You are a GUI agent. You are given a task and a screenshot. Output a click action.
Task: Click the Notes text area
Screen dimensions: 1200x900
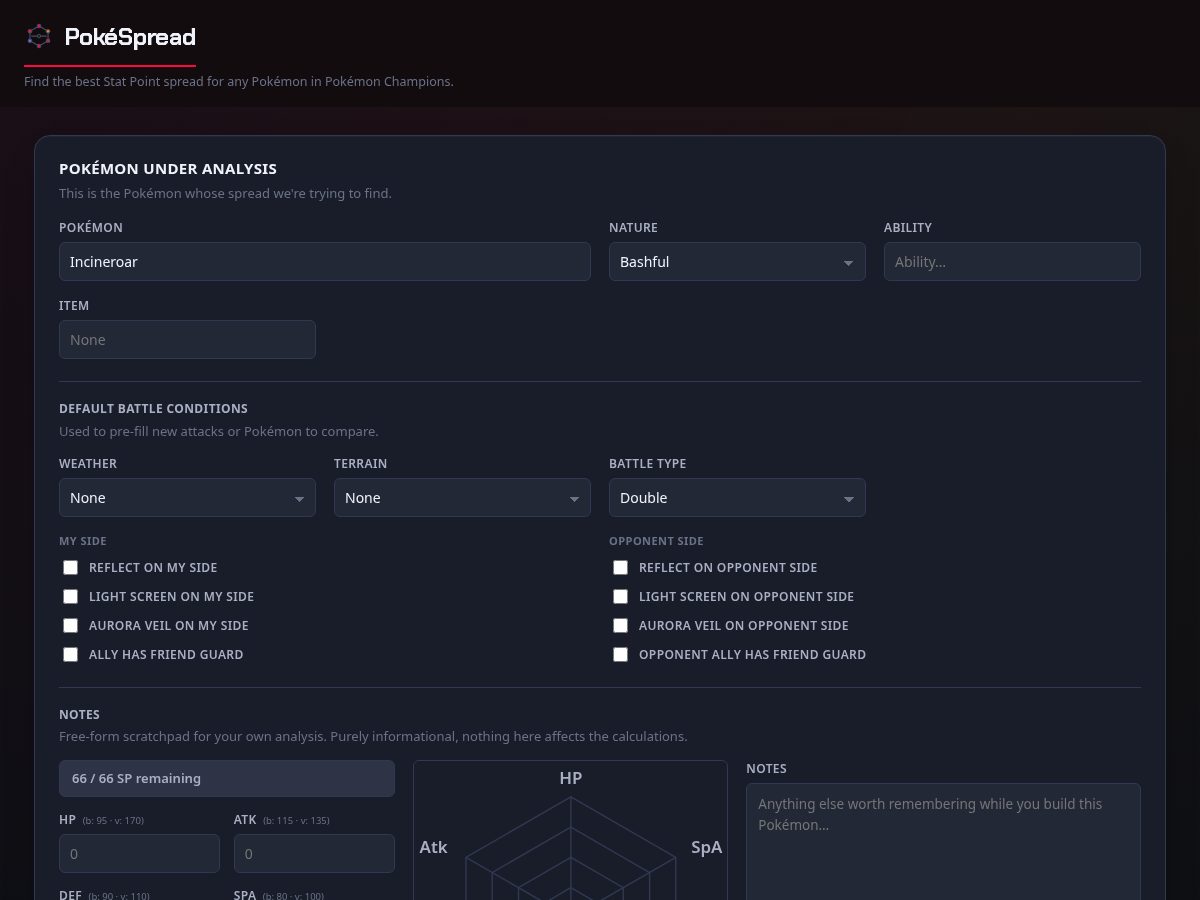point(943,841)
